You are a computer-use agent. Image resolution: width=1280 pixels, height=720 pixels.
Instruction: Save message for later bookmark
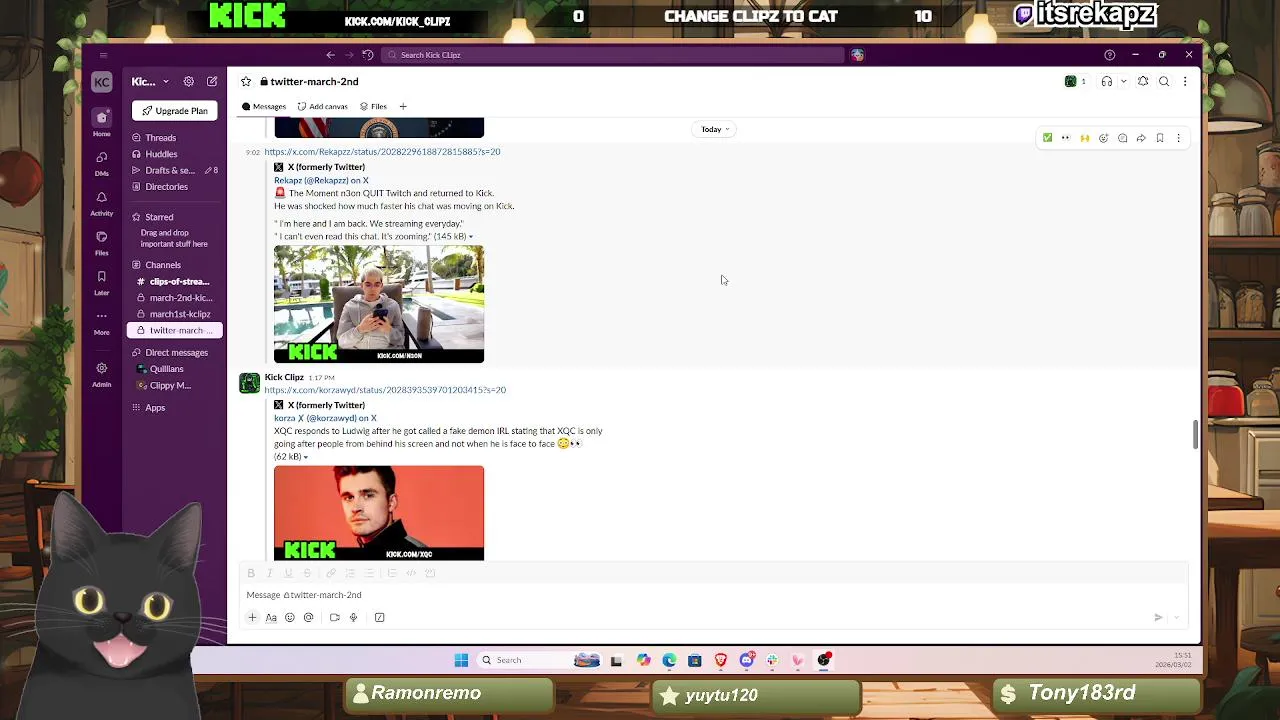(1160, 138)
